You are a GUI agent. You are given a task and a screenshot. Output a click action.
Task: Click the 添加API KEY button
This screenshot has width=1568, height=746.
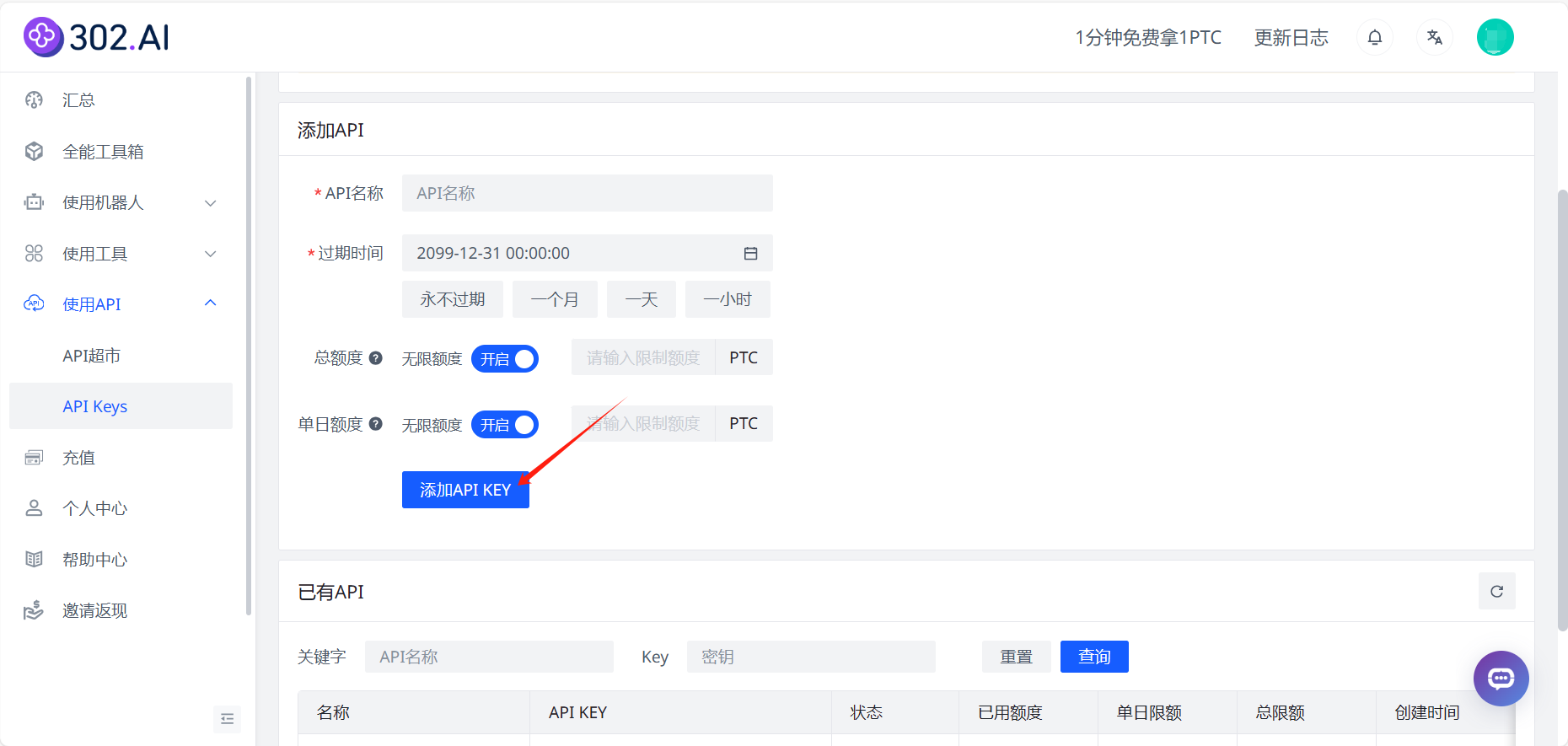pyautogui.click(x=465, y=490)
